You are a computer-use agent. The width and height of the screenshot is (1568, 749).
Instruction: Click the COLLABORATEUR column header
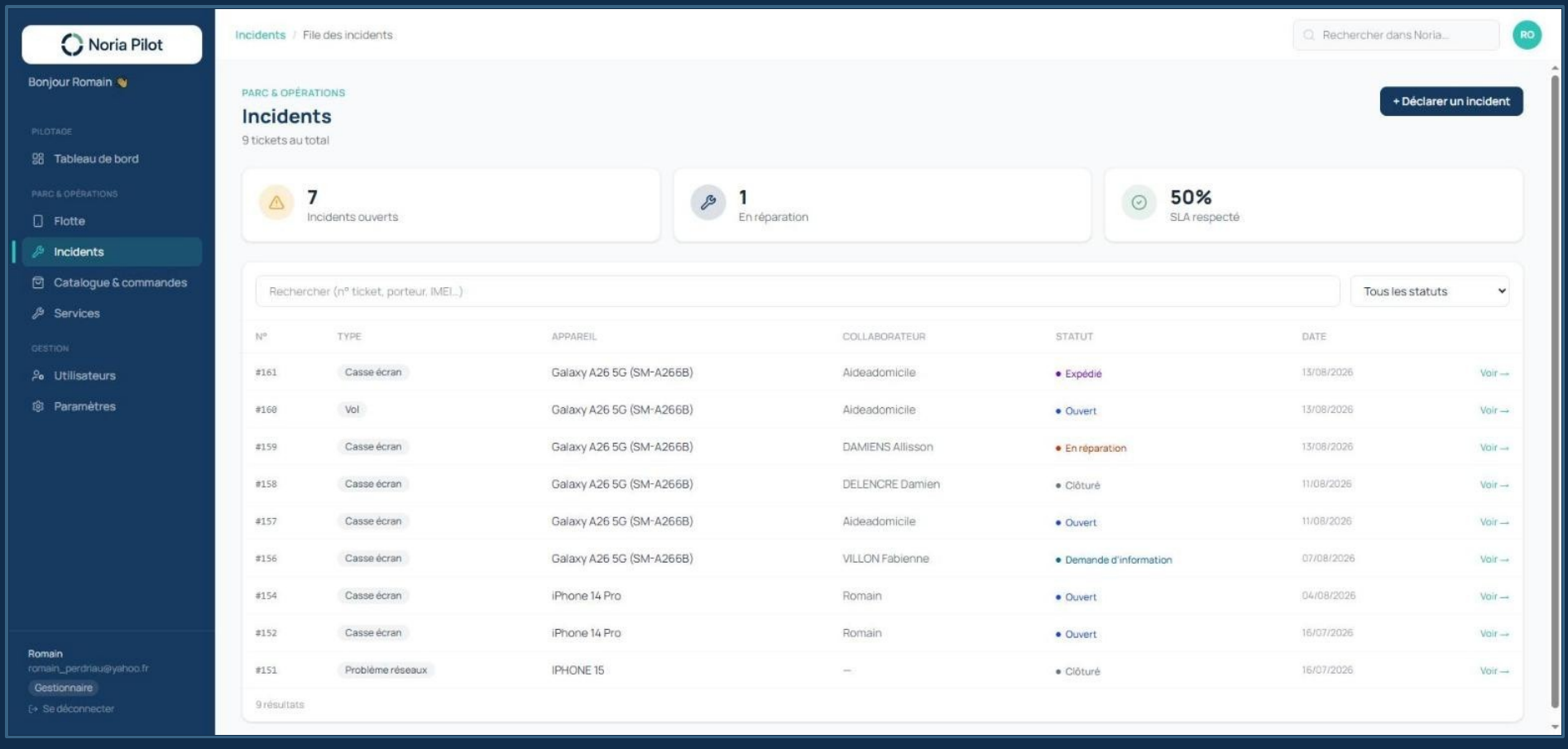pyautogui.click(x=884, y=337)
